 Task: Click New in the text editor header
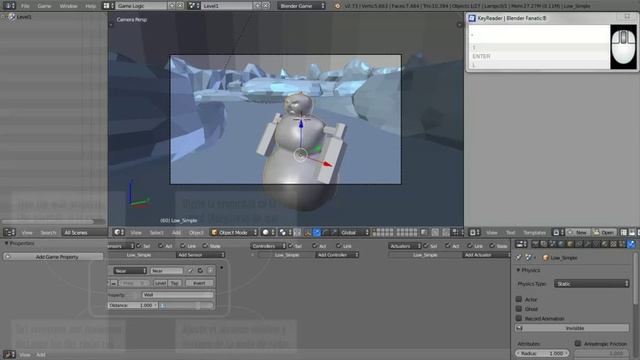point(578,232)
